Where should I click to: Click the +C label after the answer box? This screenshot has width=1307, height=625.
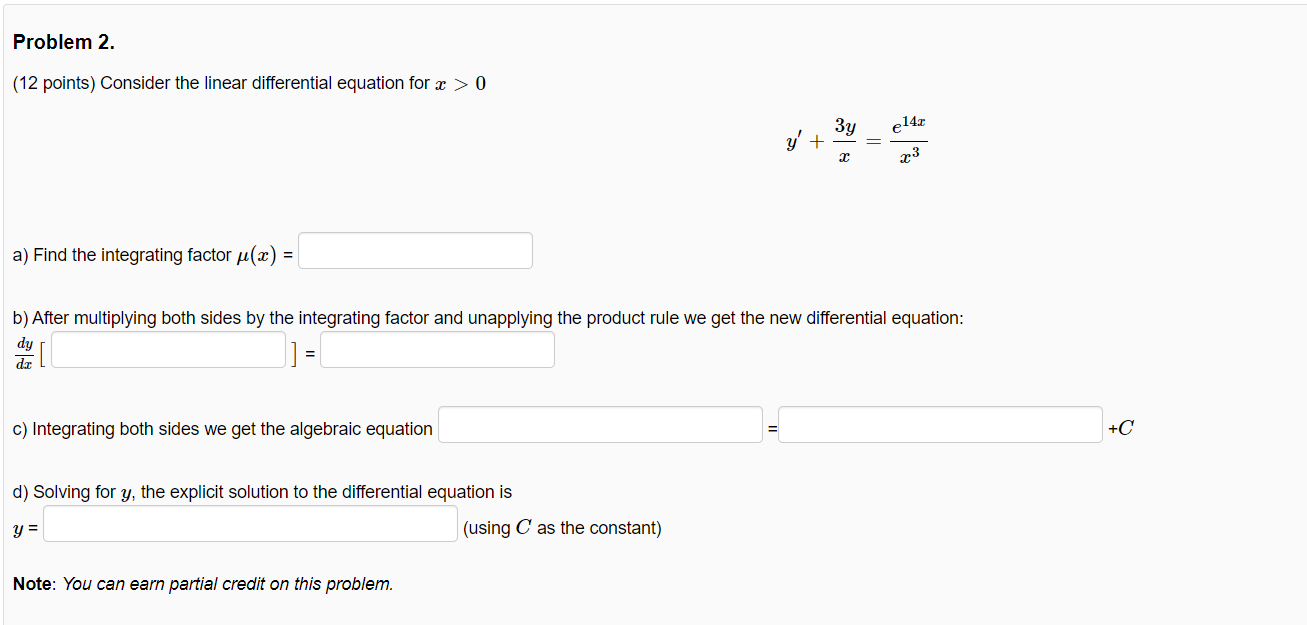click(x=1119, y=425)
